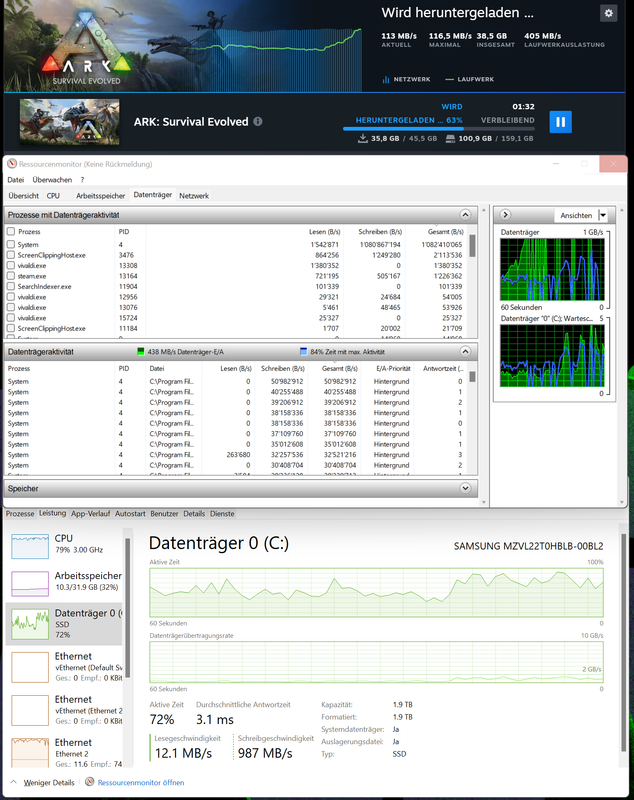Pause the ARK download
The width and height of the screenshot is (634, 800).
click(x=561, y=122)
